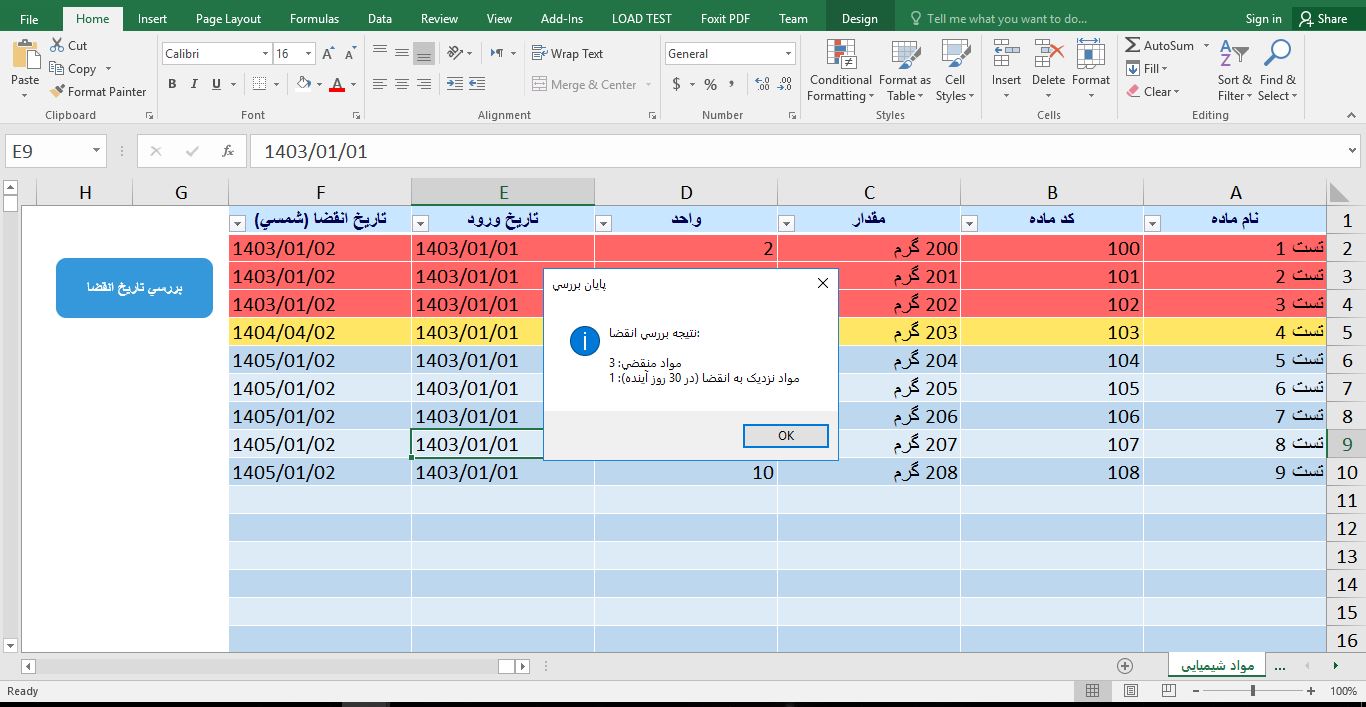This screenshot has width=1366, height=707.
Task: Open the Clear eraser menu
Action: (1153, 91)
